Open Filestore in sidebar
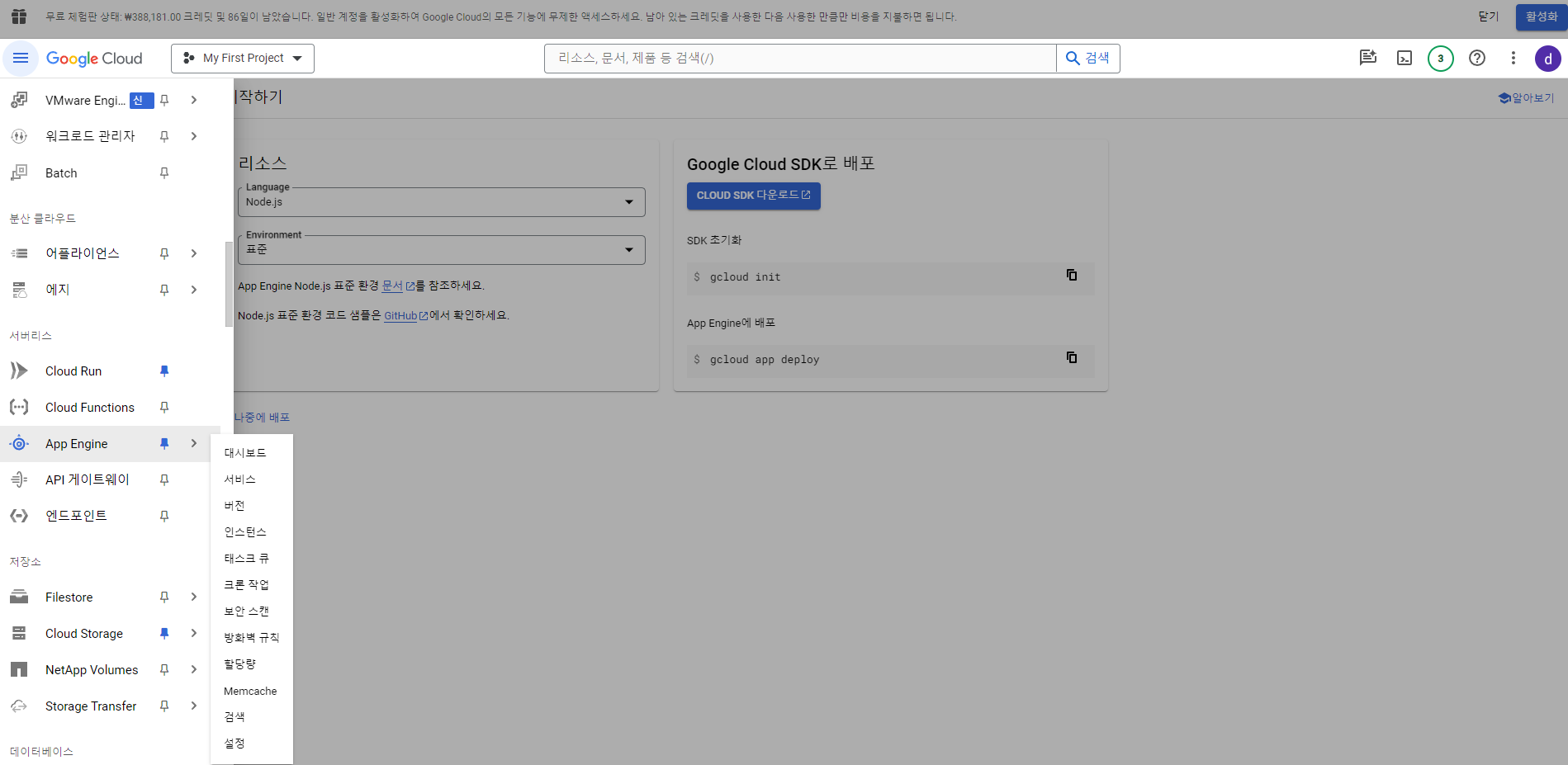This screenshot has width=1568, height=765. pos(69,597)
